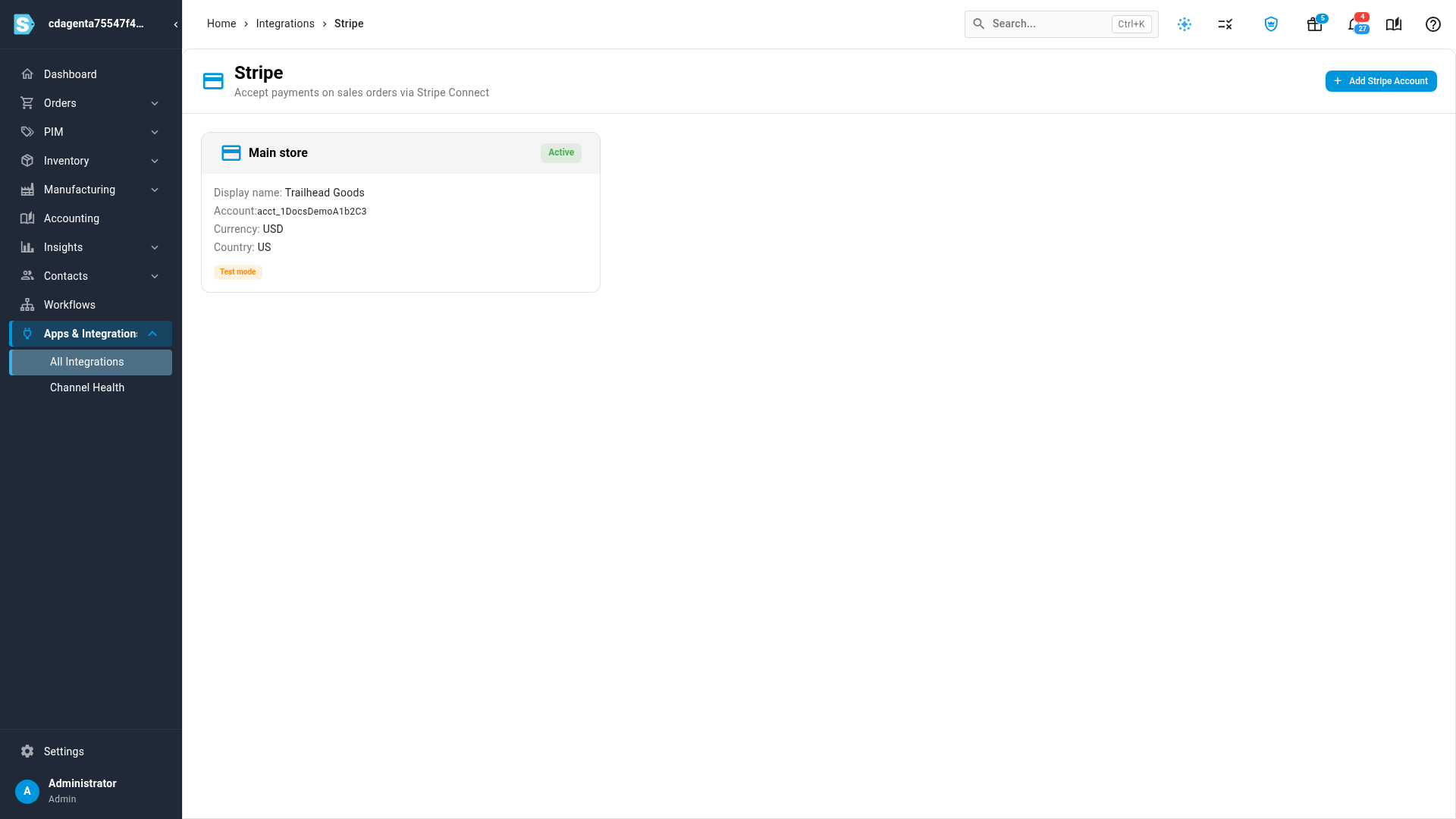The height and width of the screenshot is (819, 1456).
Task: Collapse the sidebar with the arrow
Action: (x=176, y=24)
